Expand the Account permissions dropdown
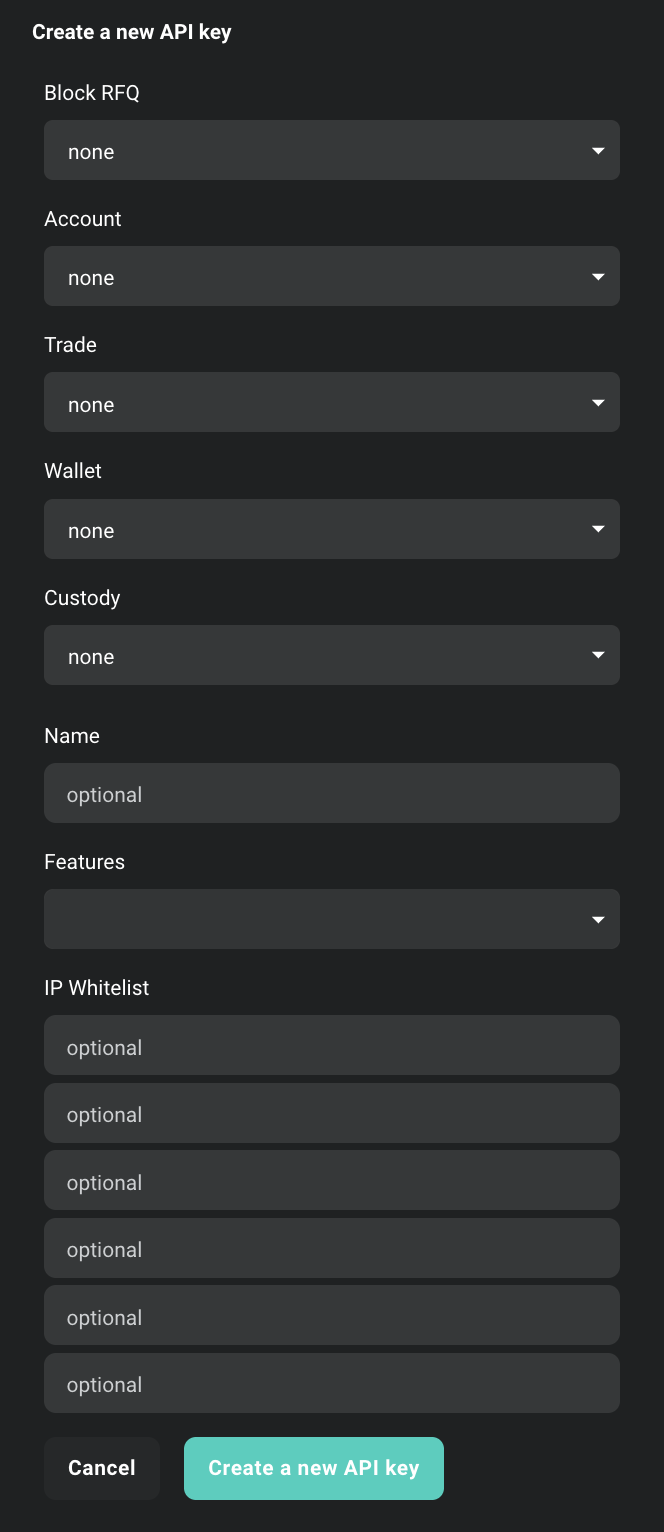The height and width of the screenshot is (1532, 664). click(x=332, y=276)
